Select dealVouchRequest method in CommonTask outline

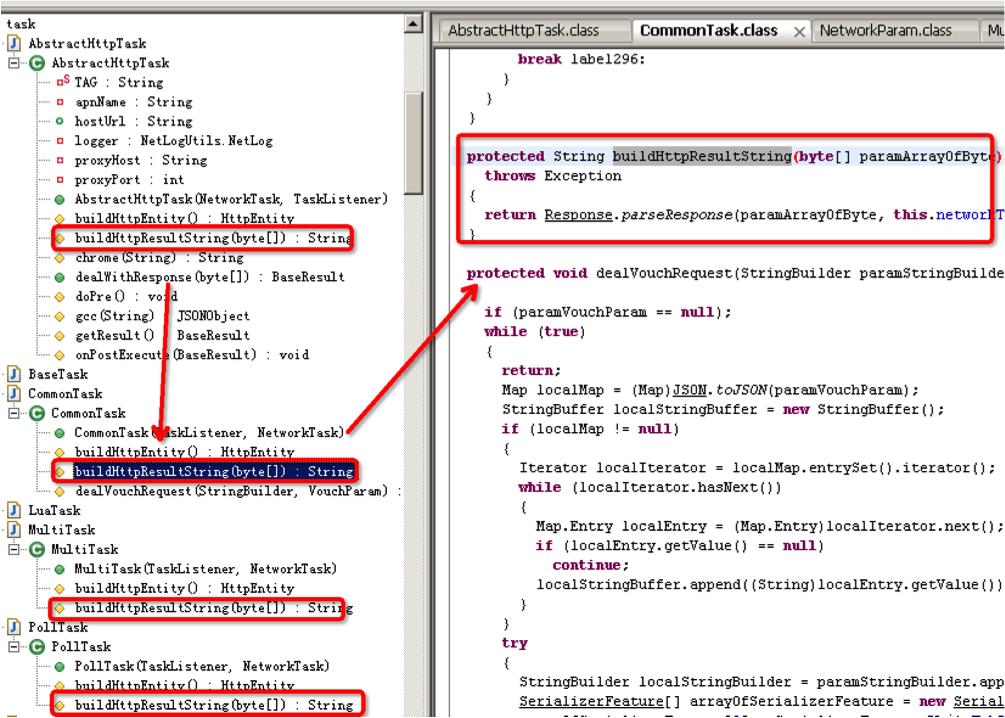tap(231, 492)
